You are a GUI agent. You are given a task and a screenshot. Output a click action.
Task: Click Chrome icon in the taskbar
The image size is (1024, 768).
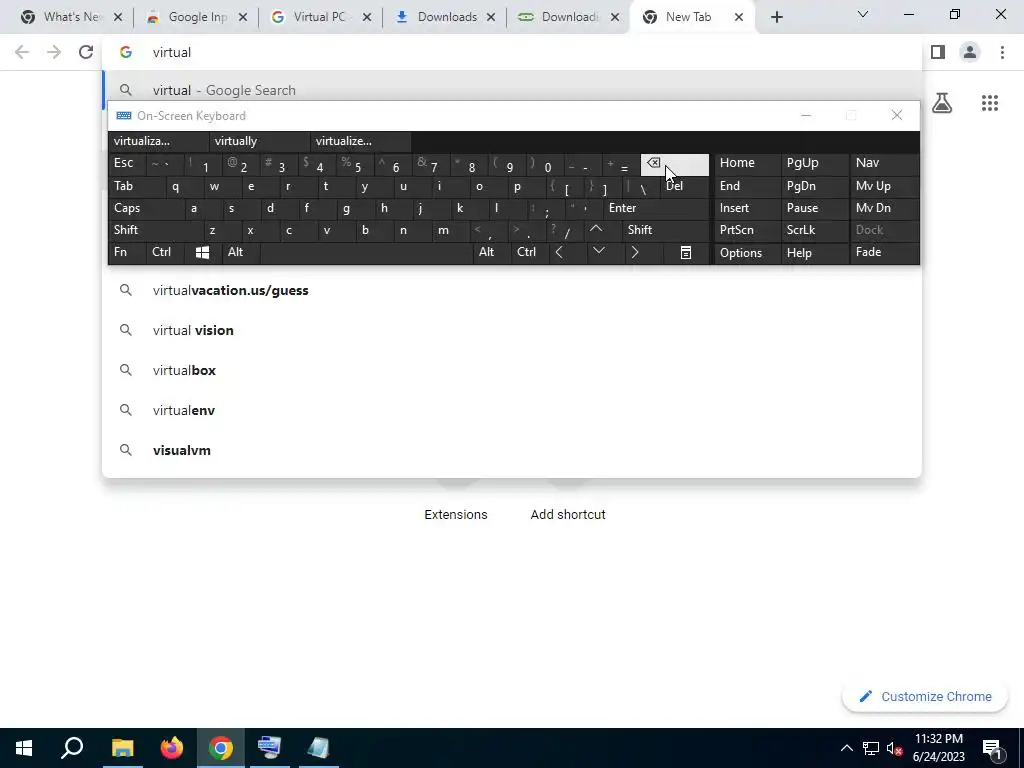click(221, 748)
